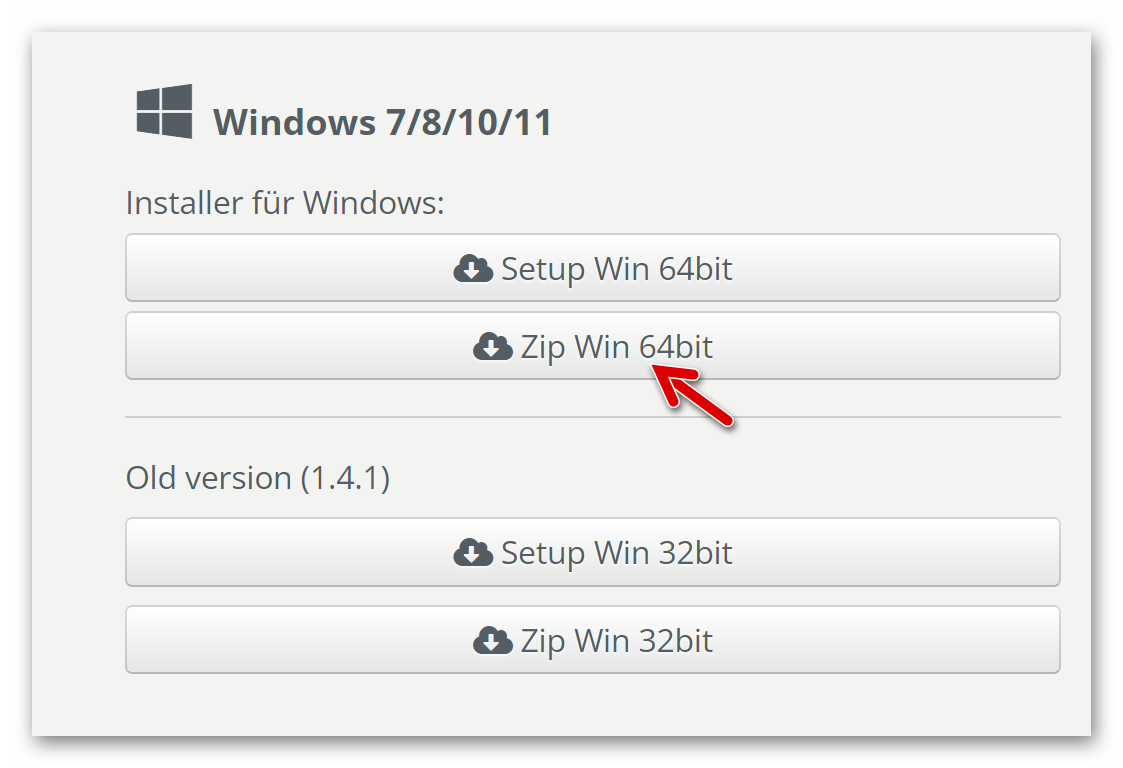This screenshot has height=768, width=1123.
Task: Click the cloud download icon on Zip Win 64bit
Action: pyautogui.click(x=492, y=347)
